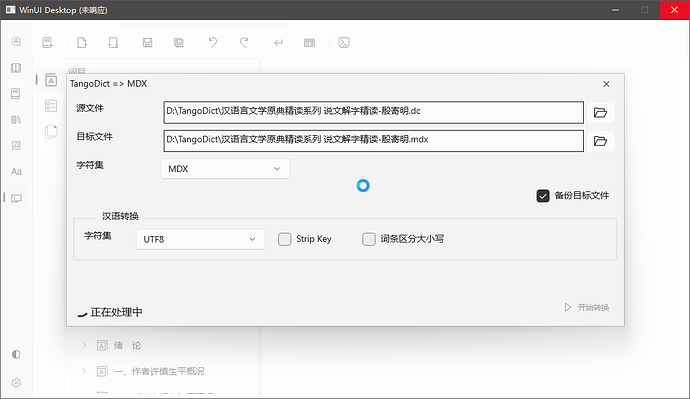Select the entry page A icon in panel

(51, 80)
